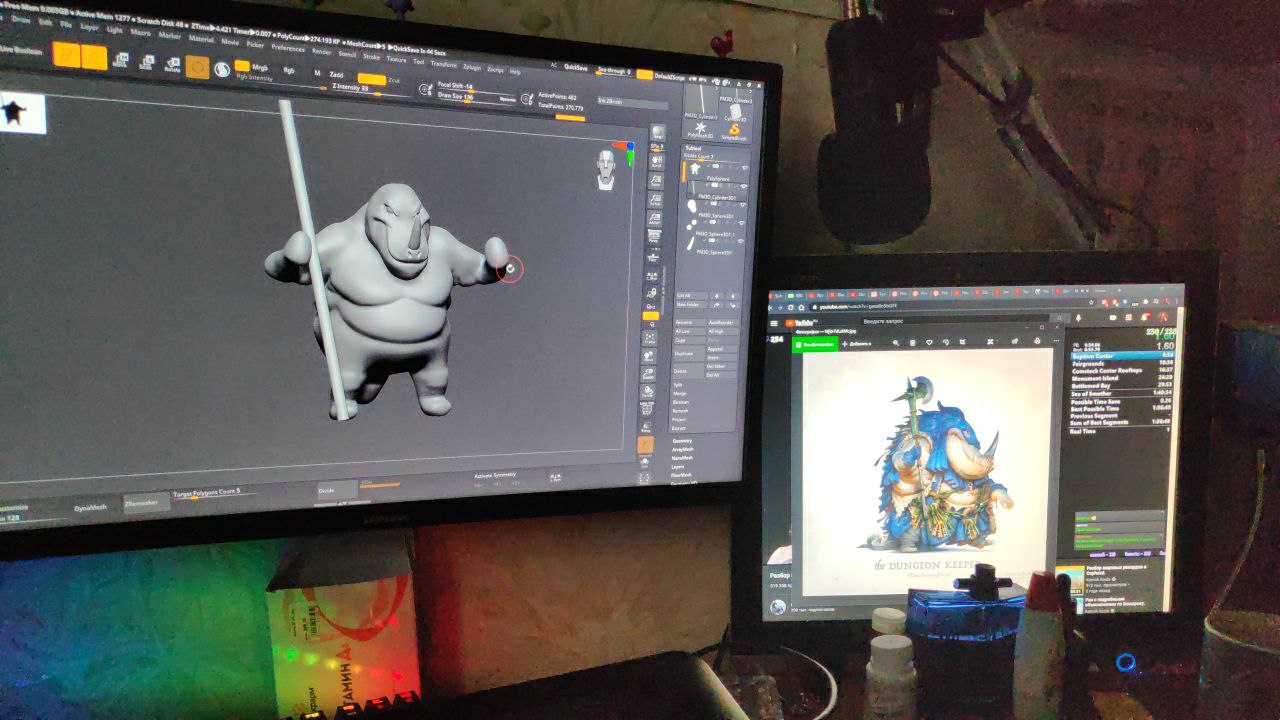
Task: Open the Render menu in ZBrush
Action: 321,51
